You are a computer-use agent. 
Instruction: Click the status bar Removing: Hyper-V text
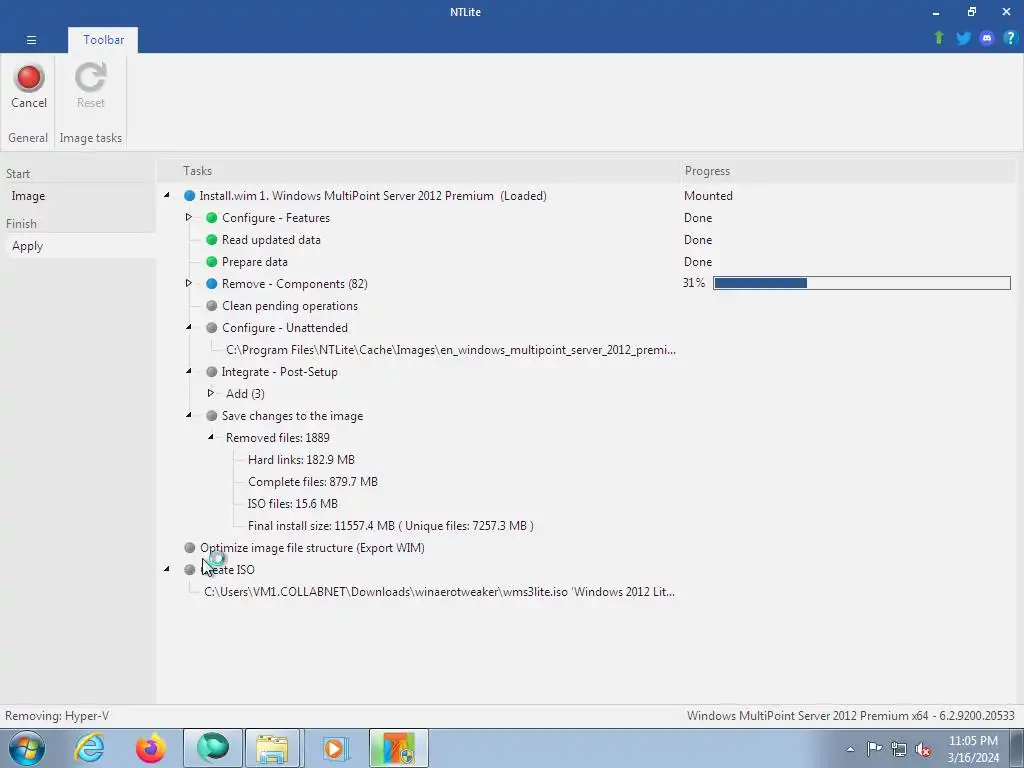pos(57,716)
